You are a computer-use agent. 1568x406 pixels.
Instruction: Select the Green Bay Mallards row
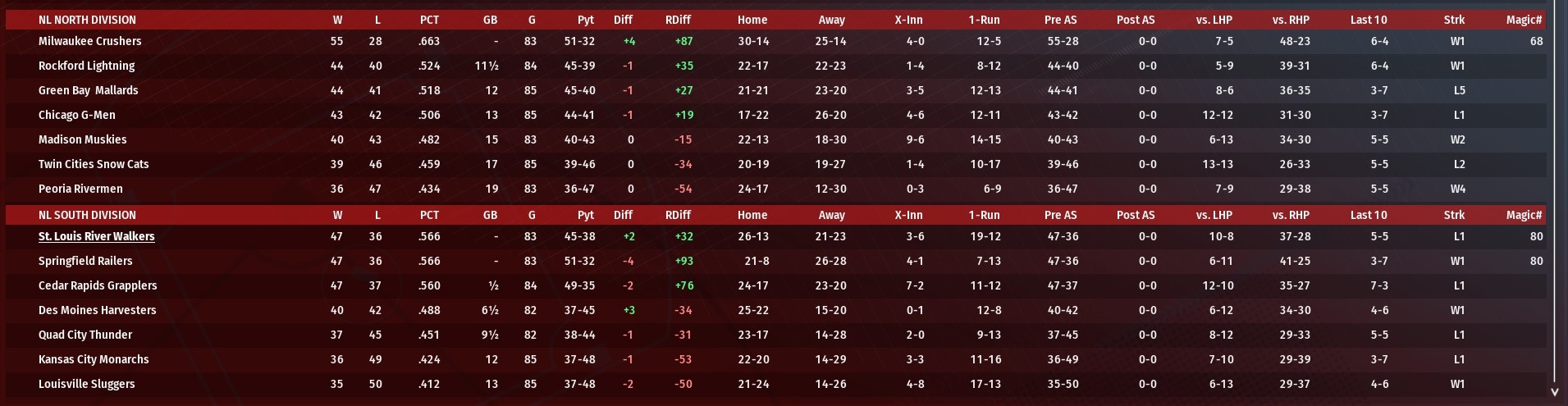click(x=775, y=90)
